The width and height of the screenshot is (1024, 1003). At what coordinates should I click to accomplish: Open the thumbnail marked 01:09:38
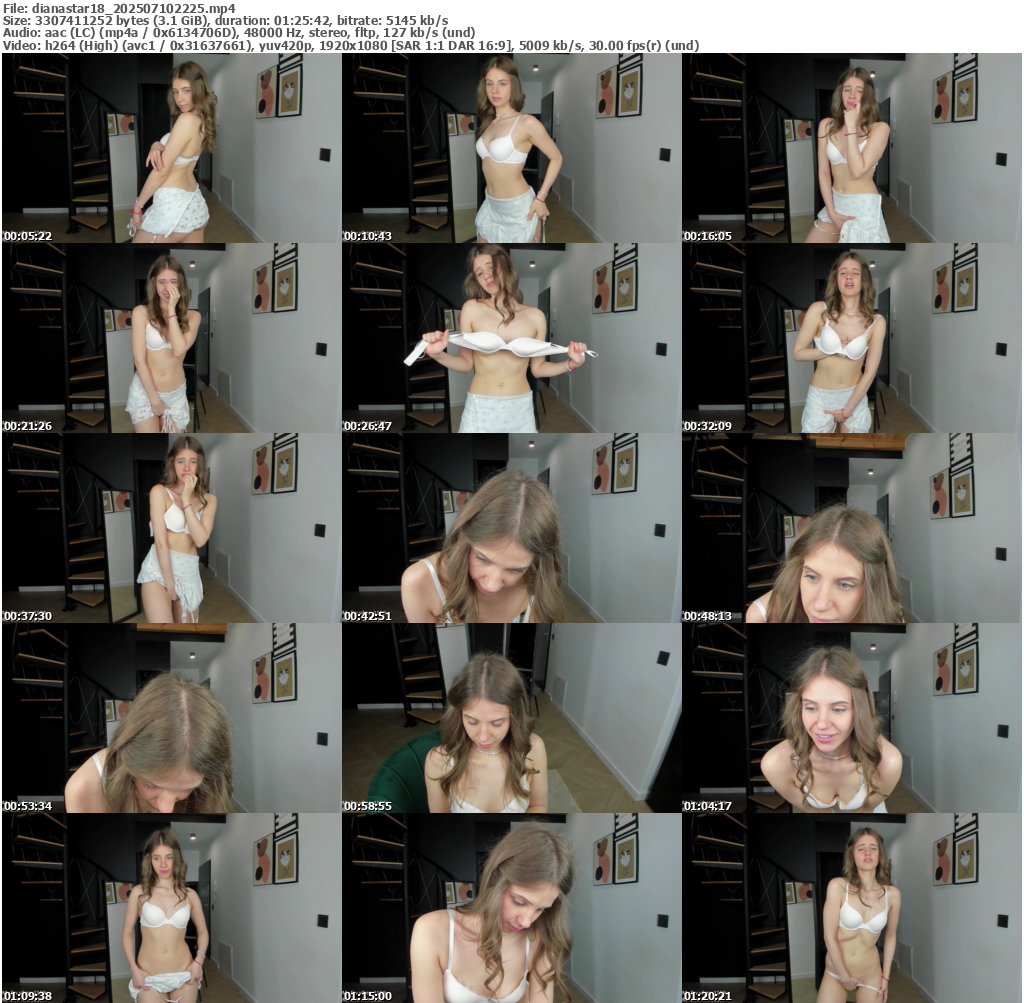[171, 908]
